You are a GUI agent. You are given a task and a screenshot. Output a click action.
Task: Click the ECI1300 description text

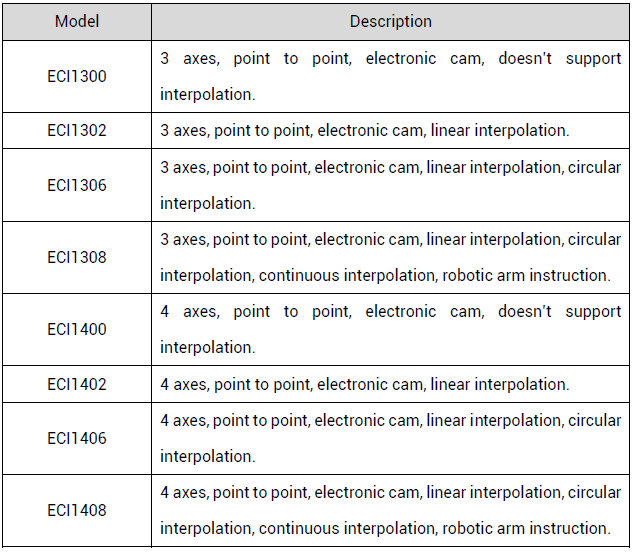click(390, 76)
